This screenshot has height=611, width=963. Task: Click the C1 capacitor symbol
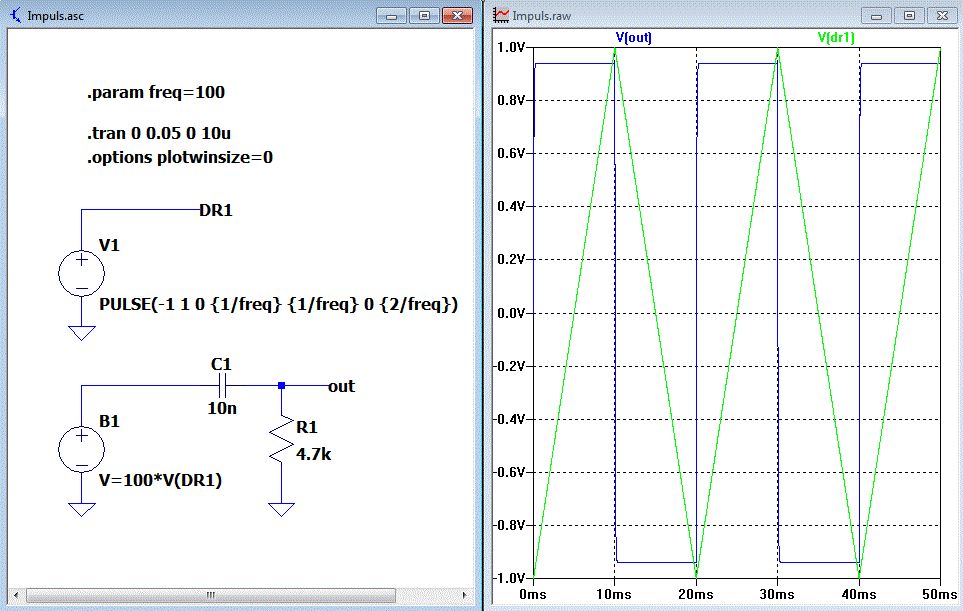click(x=223, y=385)
